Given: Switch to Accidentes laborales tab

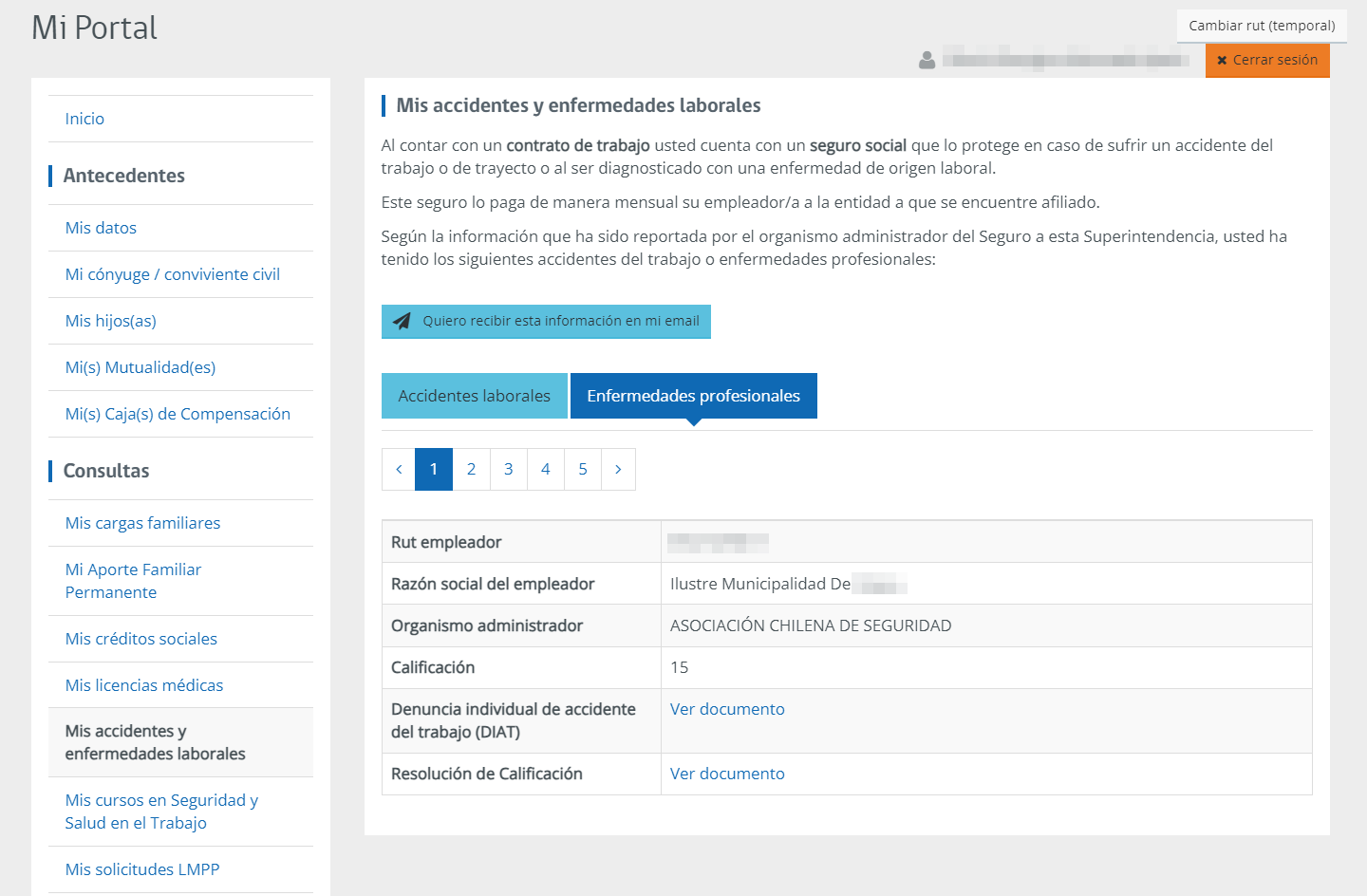Looking at the screenshot, I should 475,396.
